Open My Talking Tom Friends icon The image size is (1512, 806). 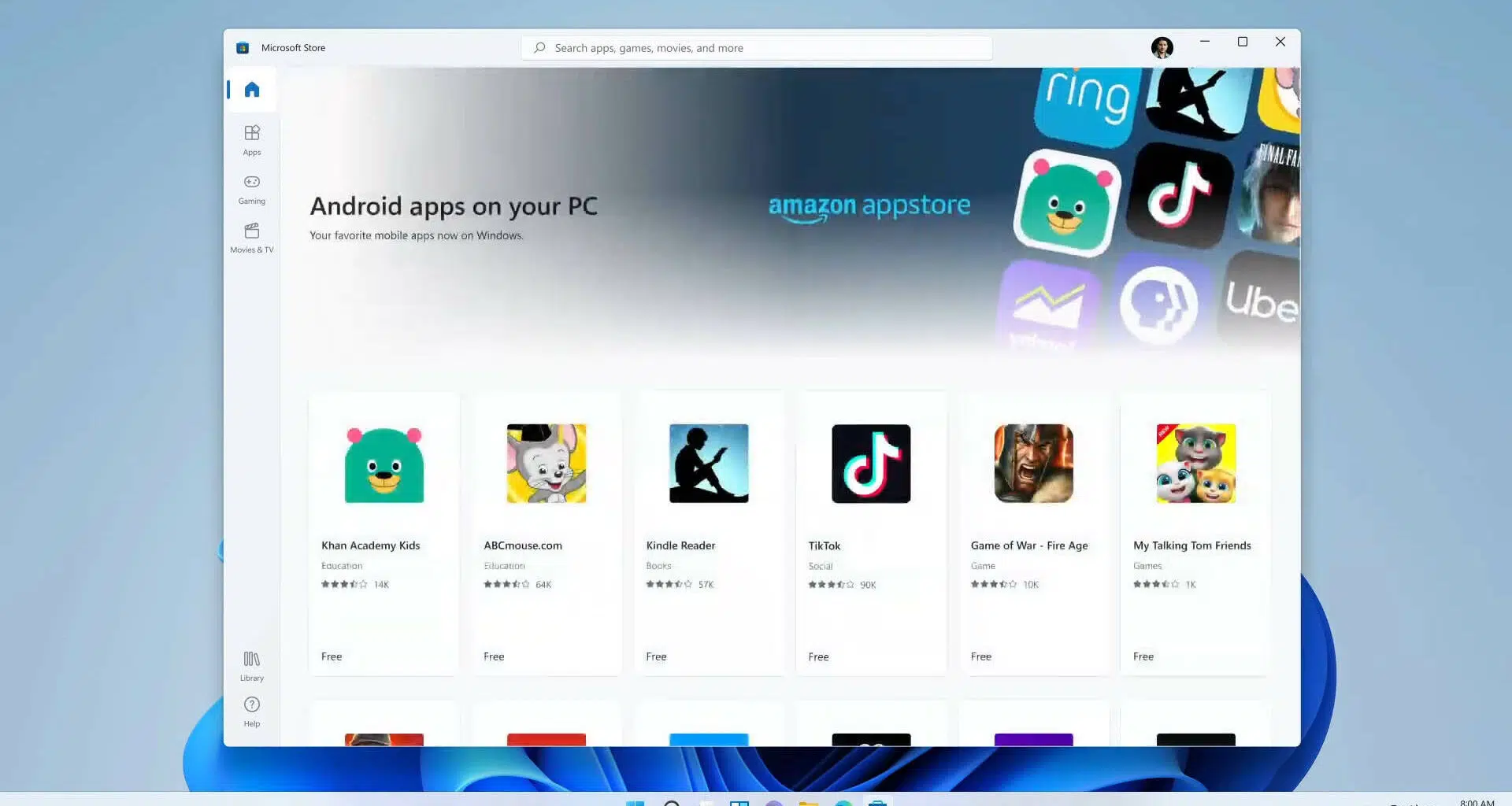1196,464
